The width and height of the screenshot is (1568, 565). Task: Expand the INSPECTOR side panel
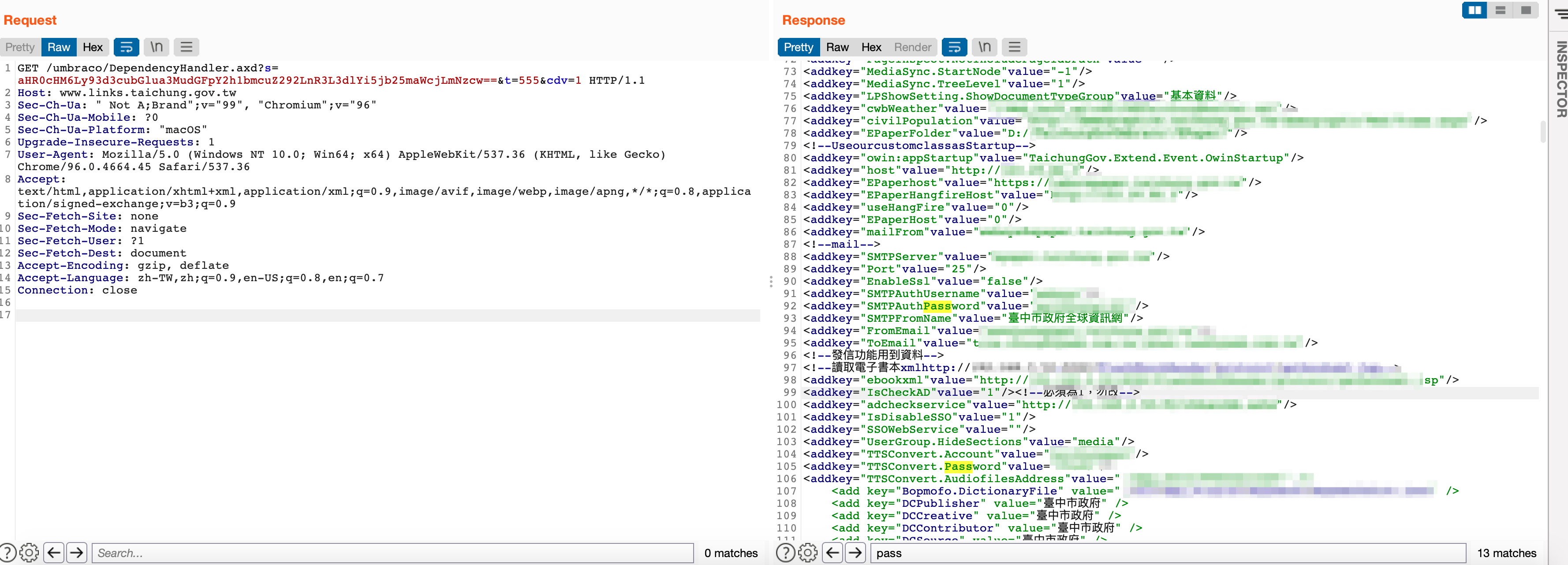pyautogui.click(x=1561, y=79)
